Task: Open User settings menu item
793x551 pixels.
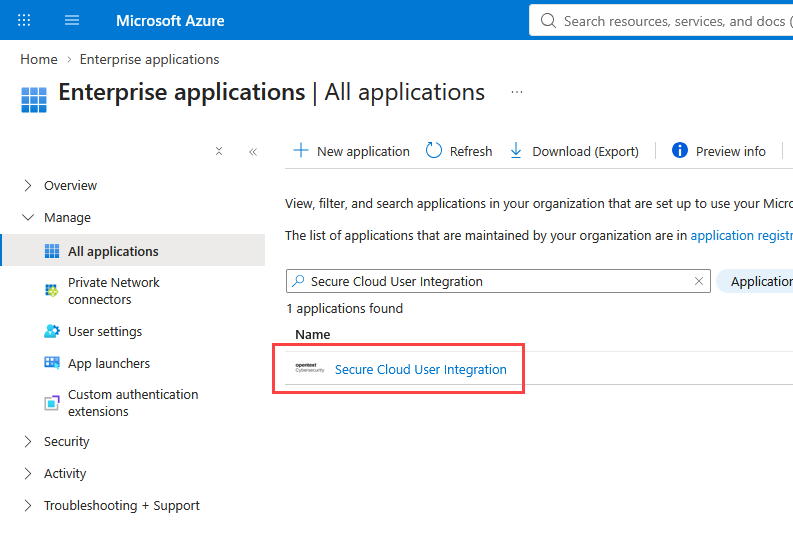Action: coord(105,331)
